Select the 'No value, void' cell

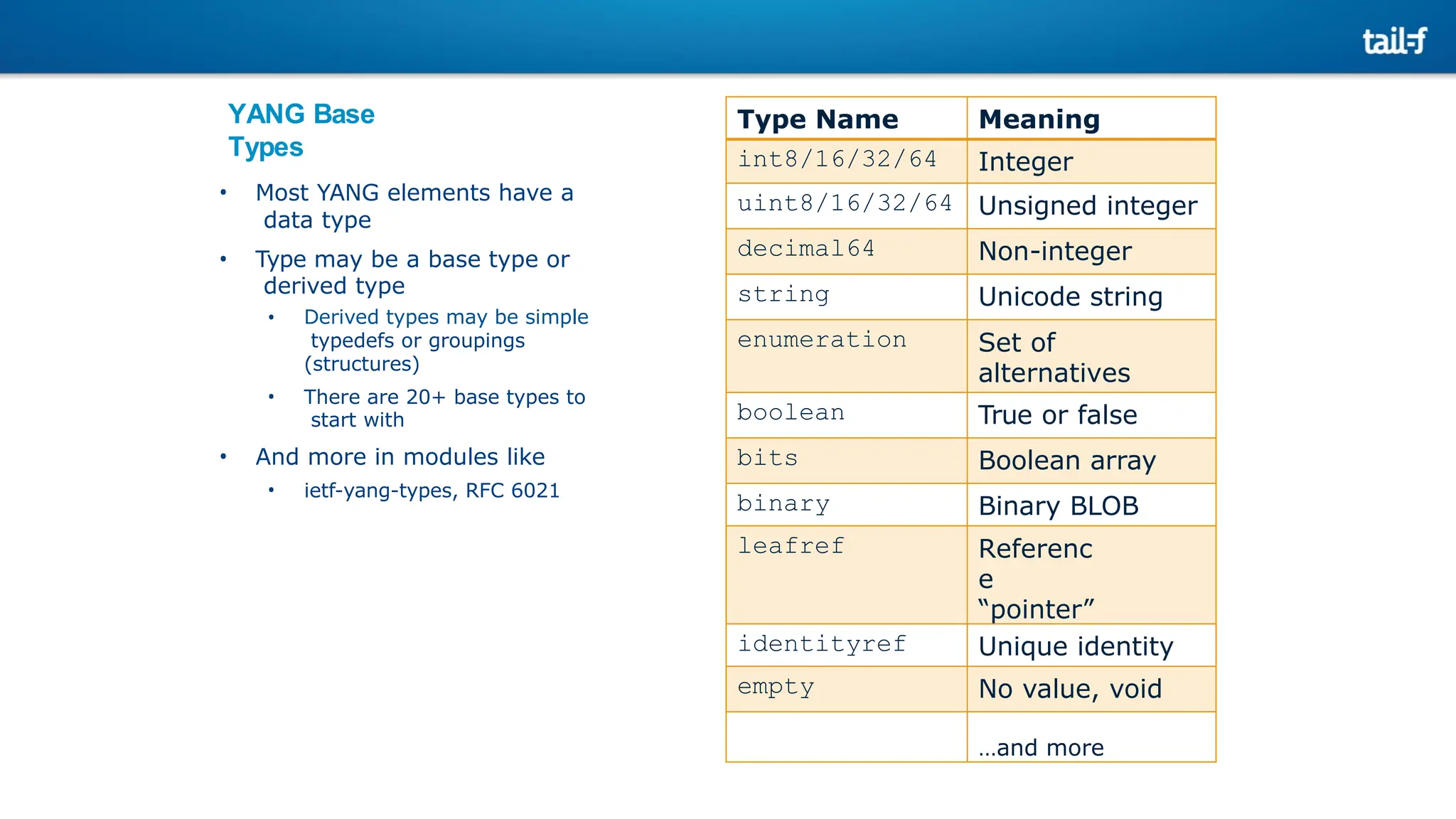point(1091,689)
